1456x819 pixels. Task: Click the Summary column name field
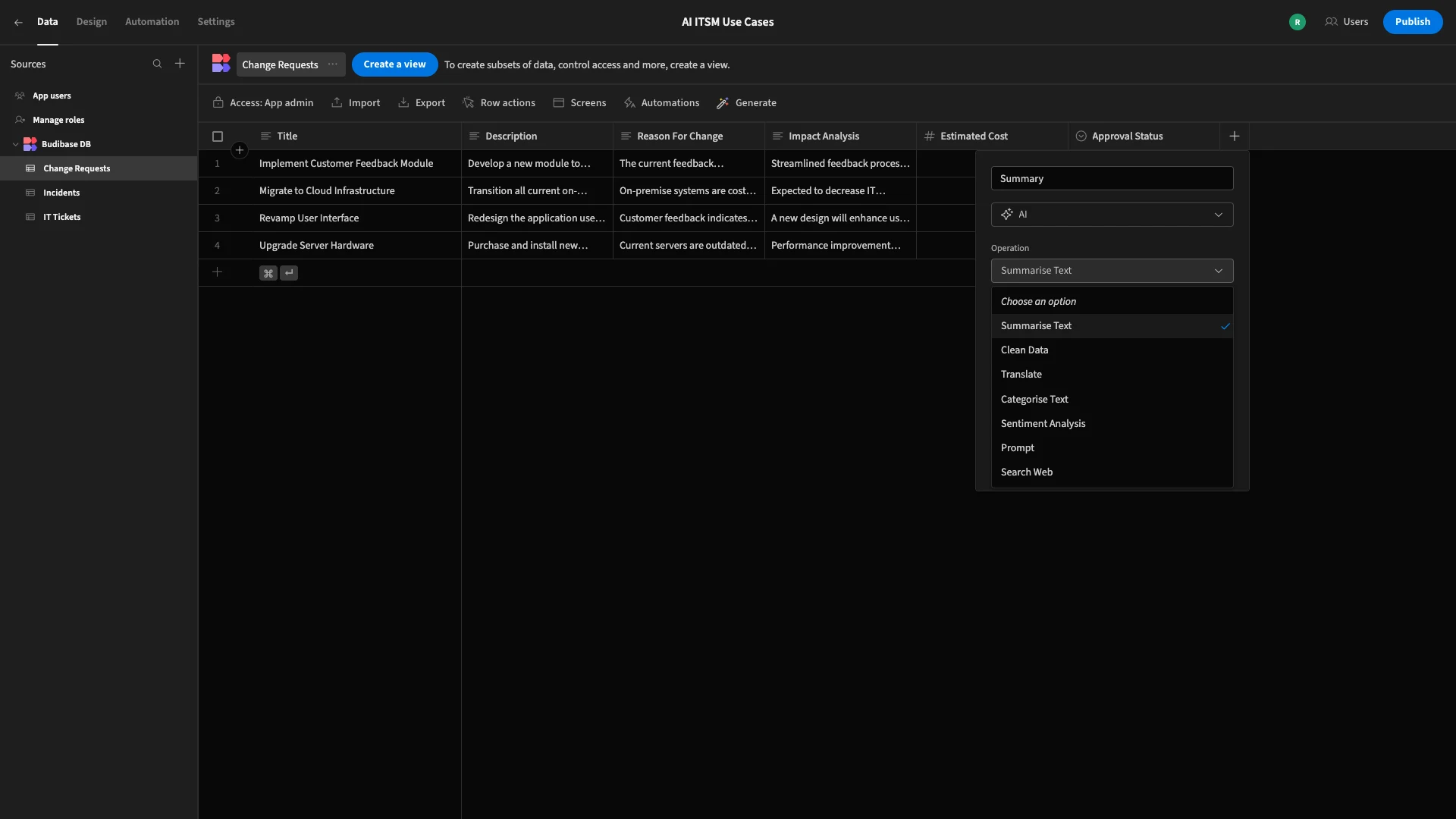[1112, 178]
